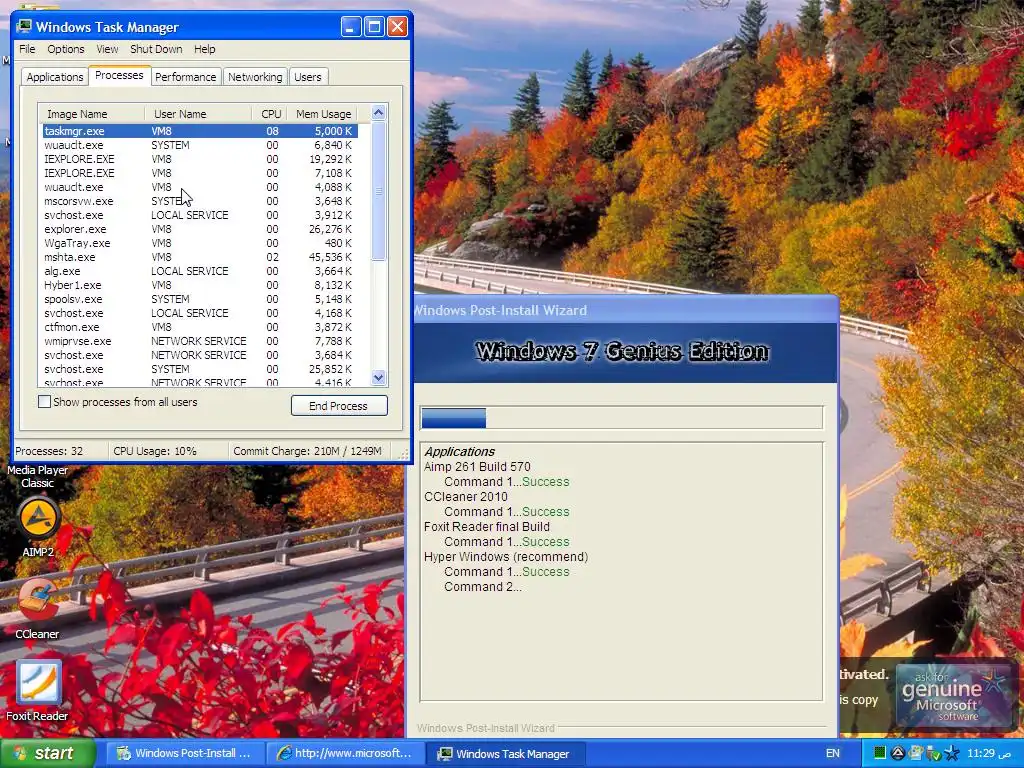Click the Windows Genuine star tray icon
This screenshot has width=1024, height=768.
(x=952, y=753)
